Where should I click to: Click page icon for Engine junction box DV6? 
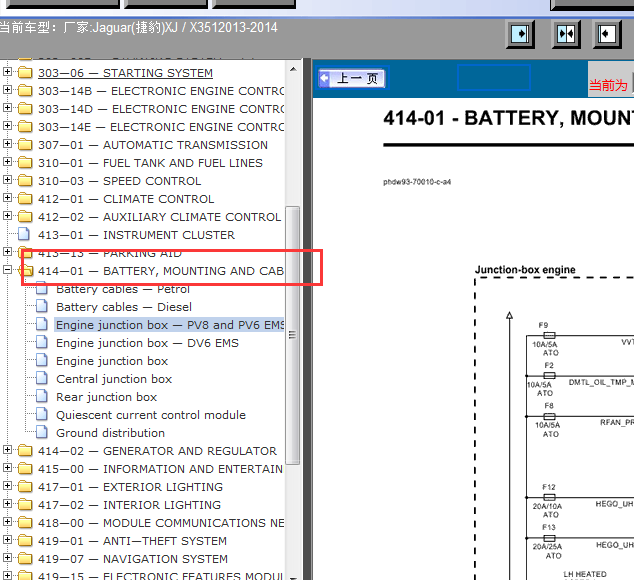[x=42, y=342]
